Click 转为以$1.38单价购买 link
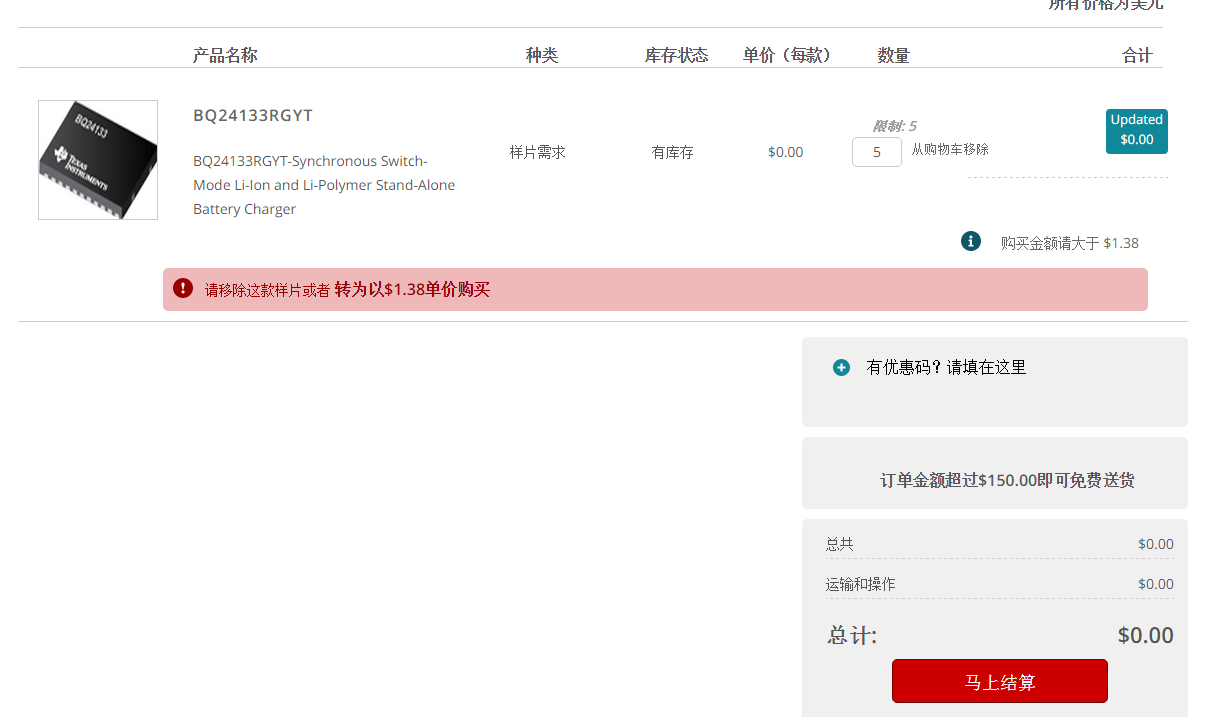1212x717 pixels. click(412, 289)
